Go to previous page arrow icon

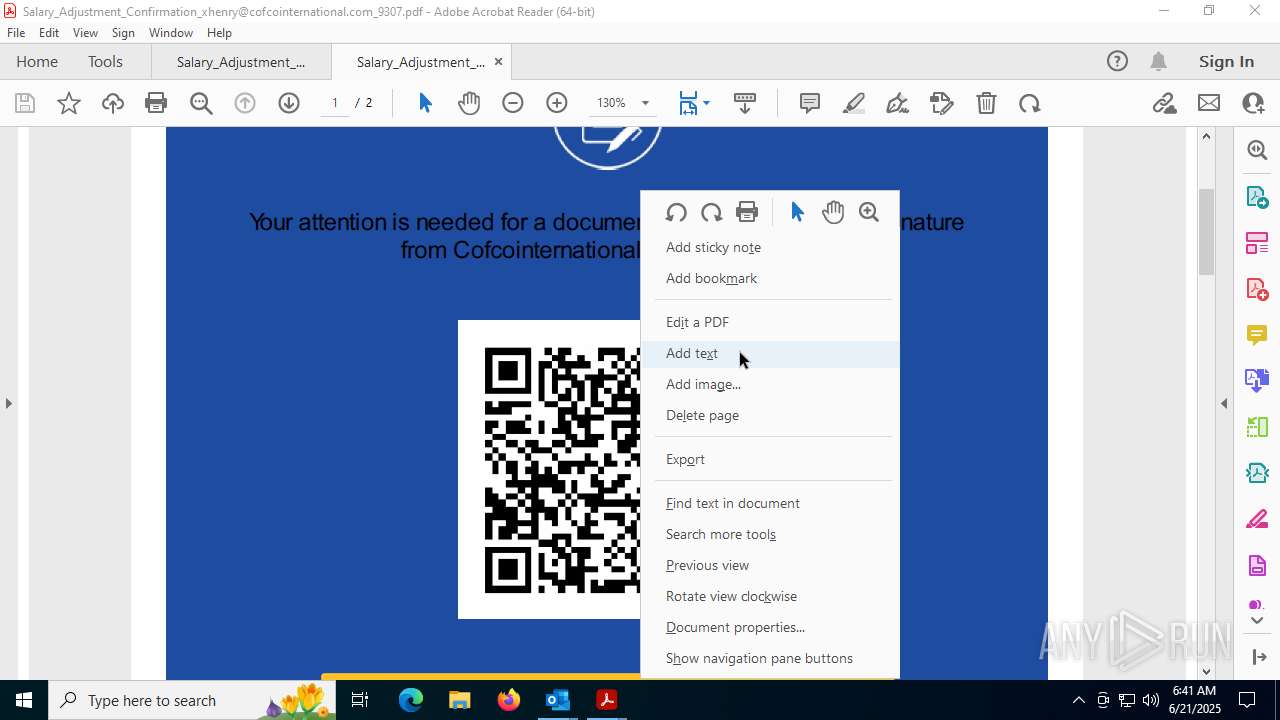245,103
